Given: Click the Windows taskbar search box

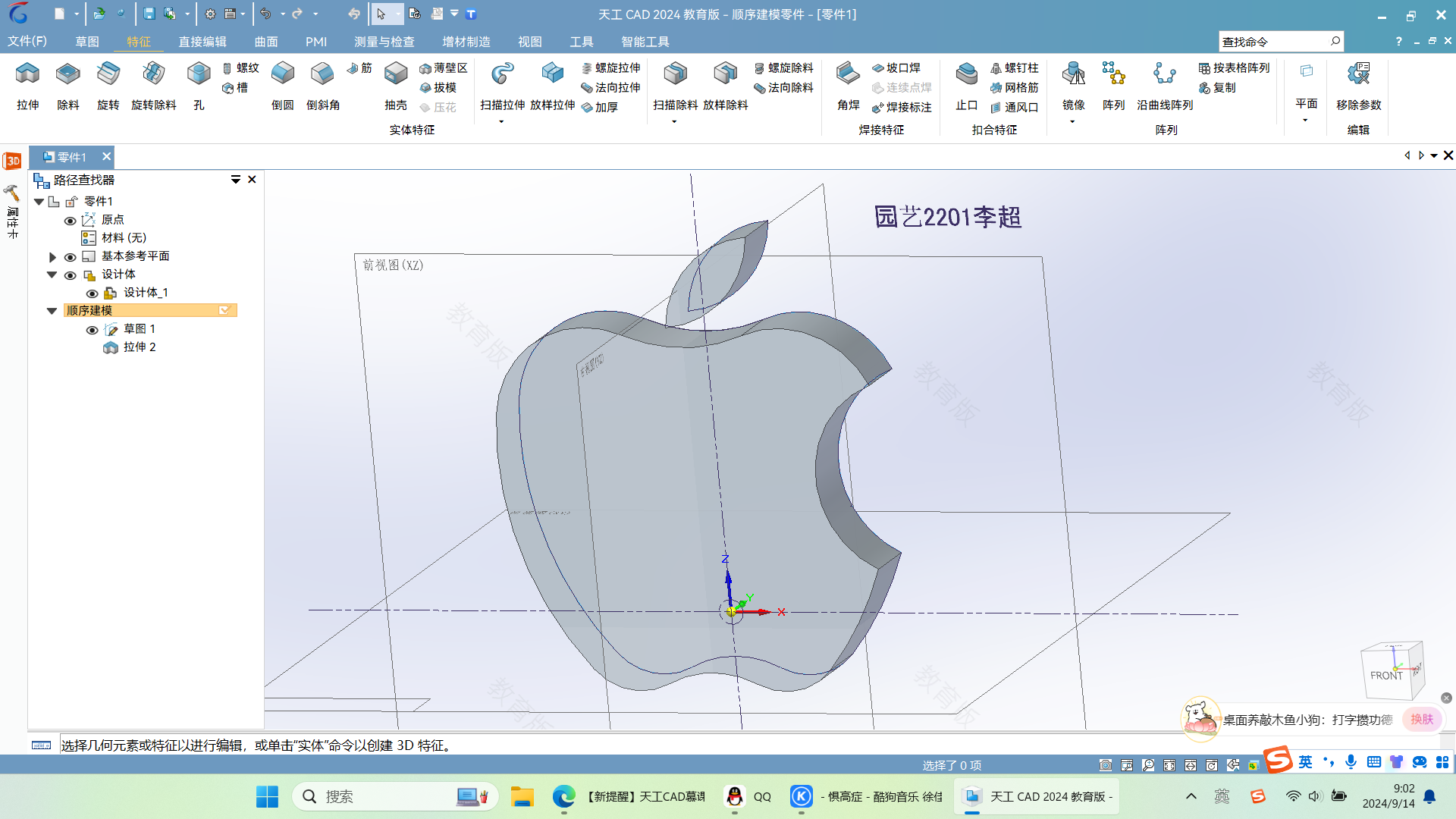Looking at the screenshot, I should pyautogui.click(x=394, y=796).
